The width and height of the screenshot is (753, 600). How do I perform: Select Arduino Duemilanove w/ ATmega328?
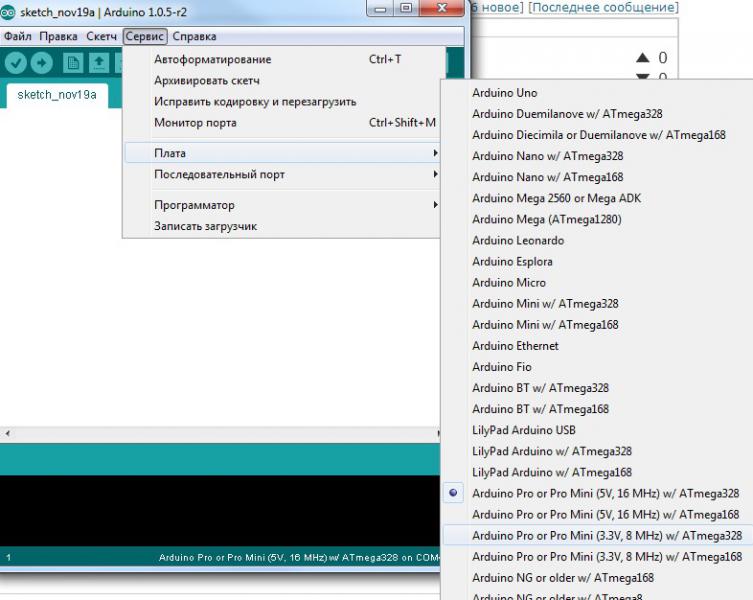click(x=597, y=114)
